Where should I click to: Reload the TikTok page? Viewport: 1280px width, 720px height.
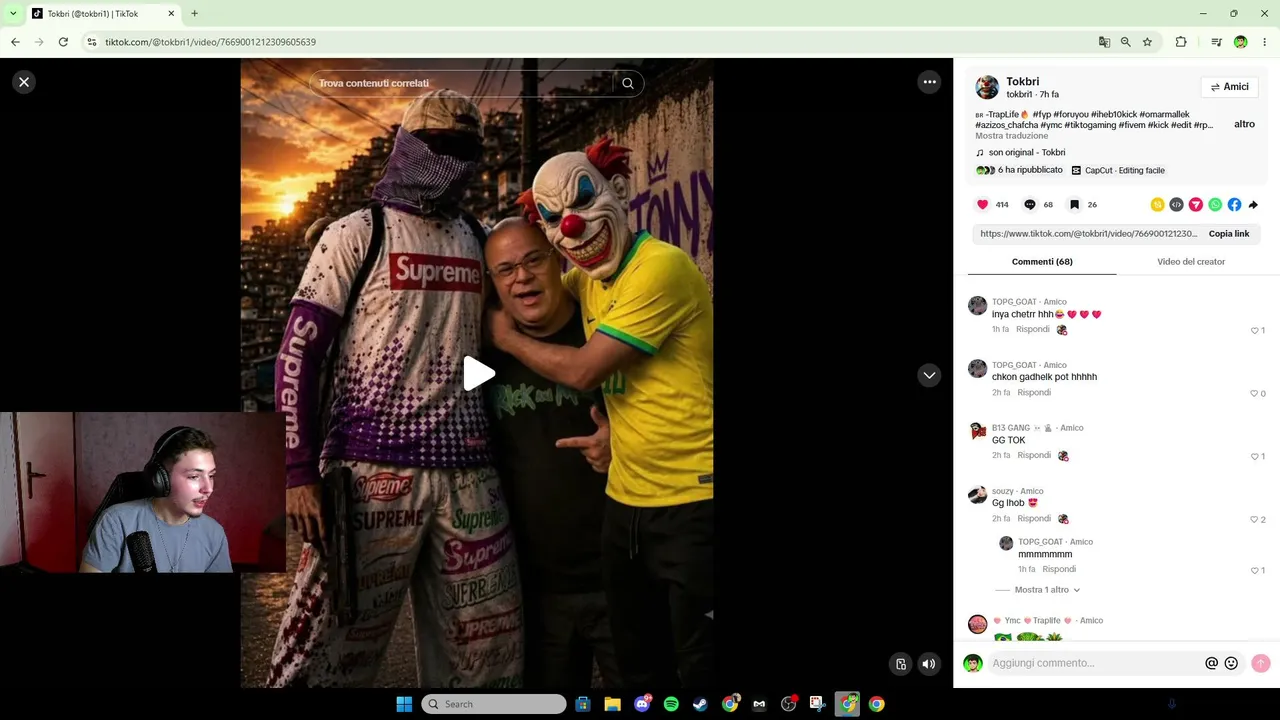pos(63,42)
